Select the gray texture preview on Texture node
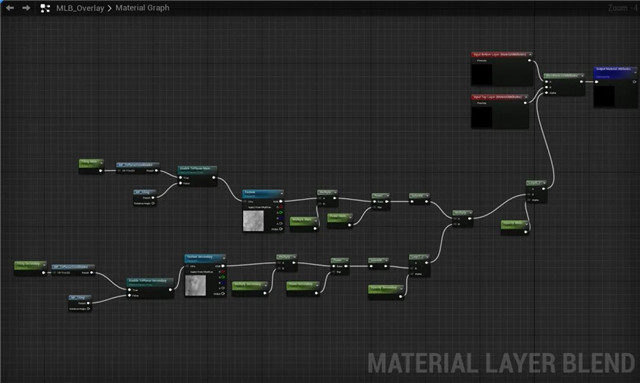Image resolution: width=640 pixels, height=383 pixels. point(253,220)
